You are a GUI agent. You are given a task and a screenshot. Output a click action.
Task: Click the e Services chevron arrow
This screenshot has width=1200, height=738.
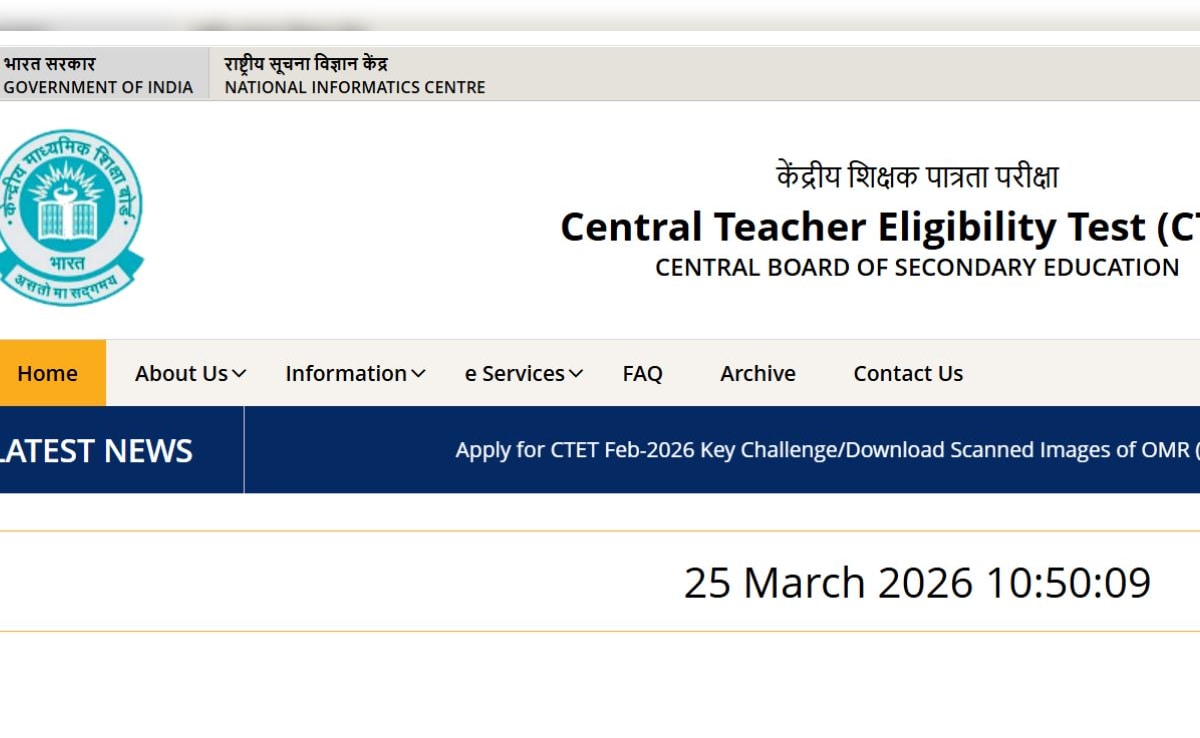576,373
